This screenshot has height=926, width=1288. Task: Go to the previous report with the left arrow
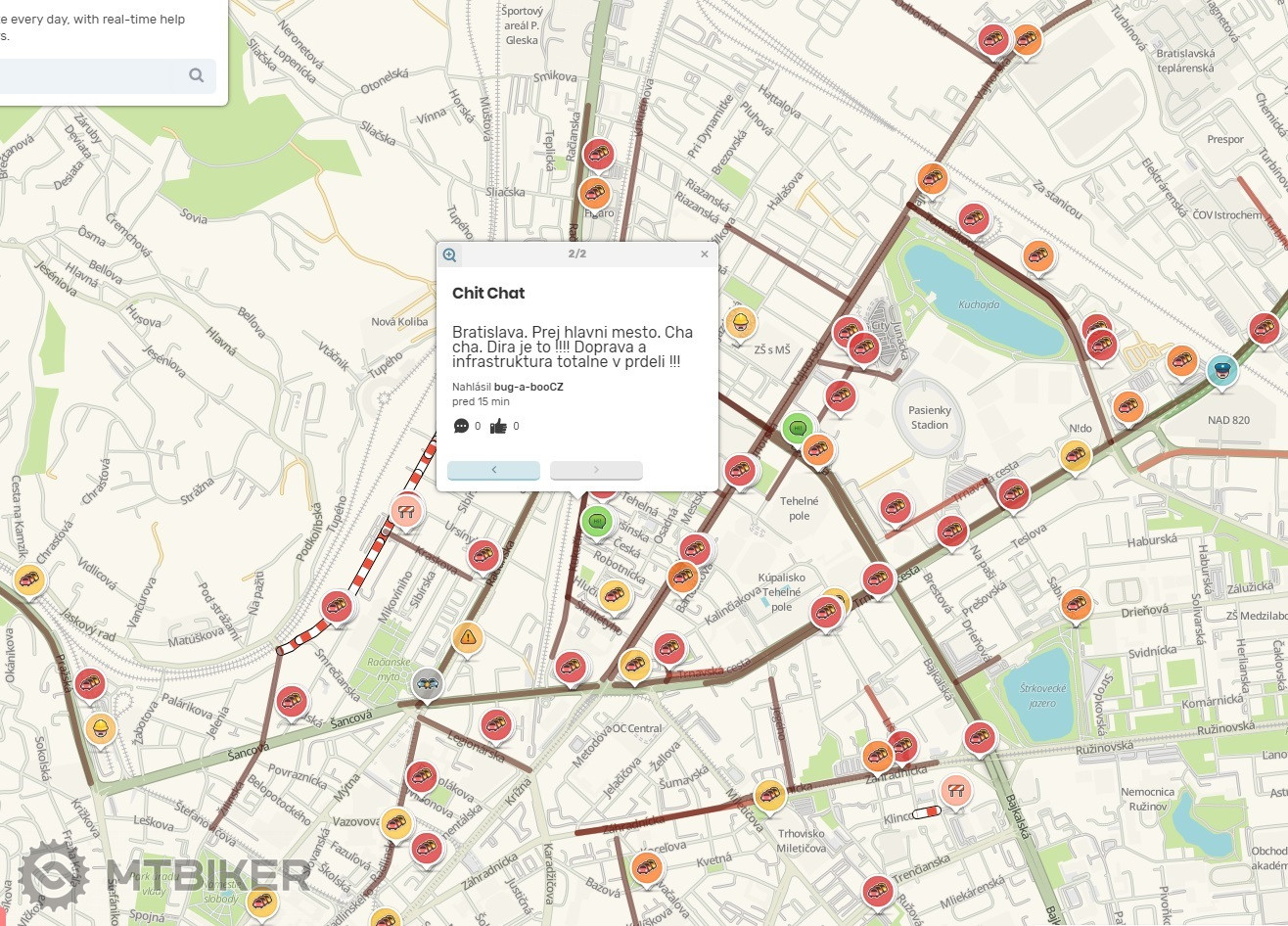click(x=493, y=470)
